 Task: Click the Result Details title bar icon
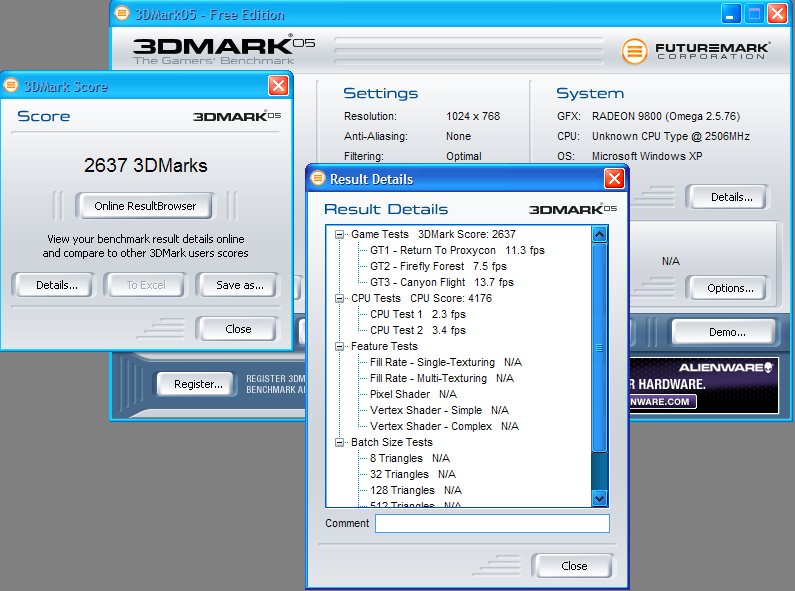(x=318, y=178)
